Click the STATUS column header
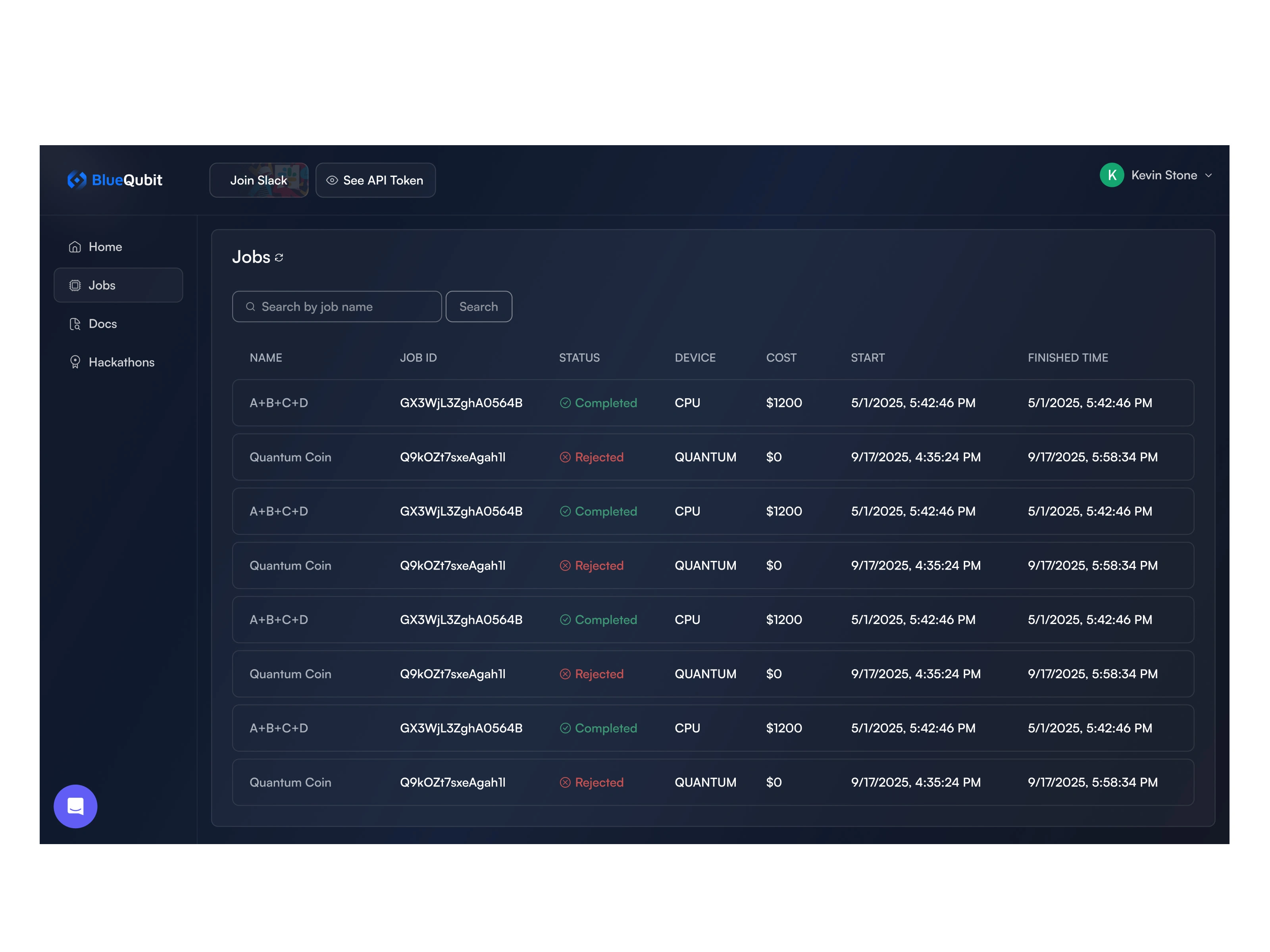The height and width of the screenshot is (952, 1270). click(579, 357)
